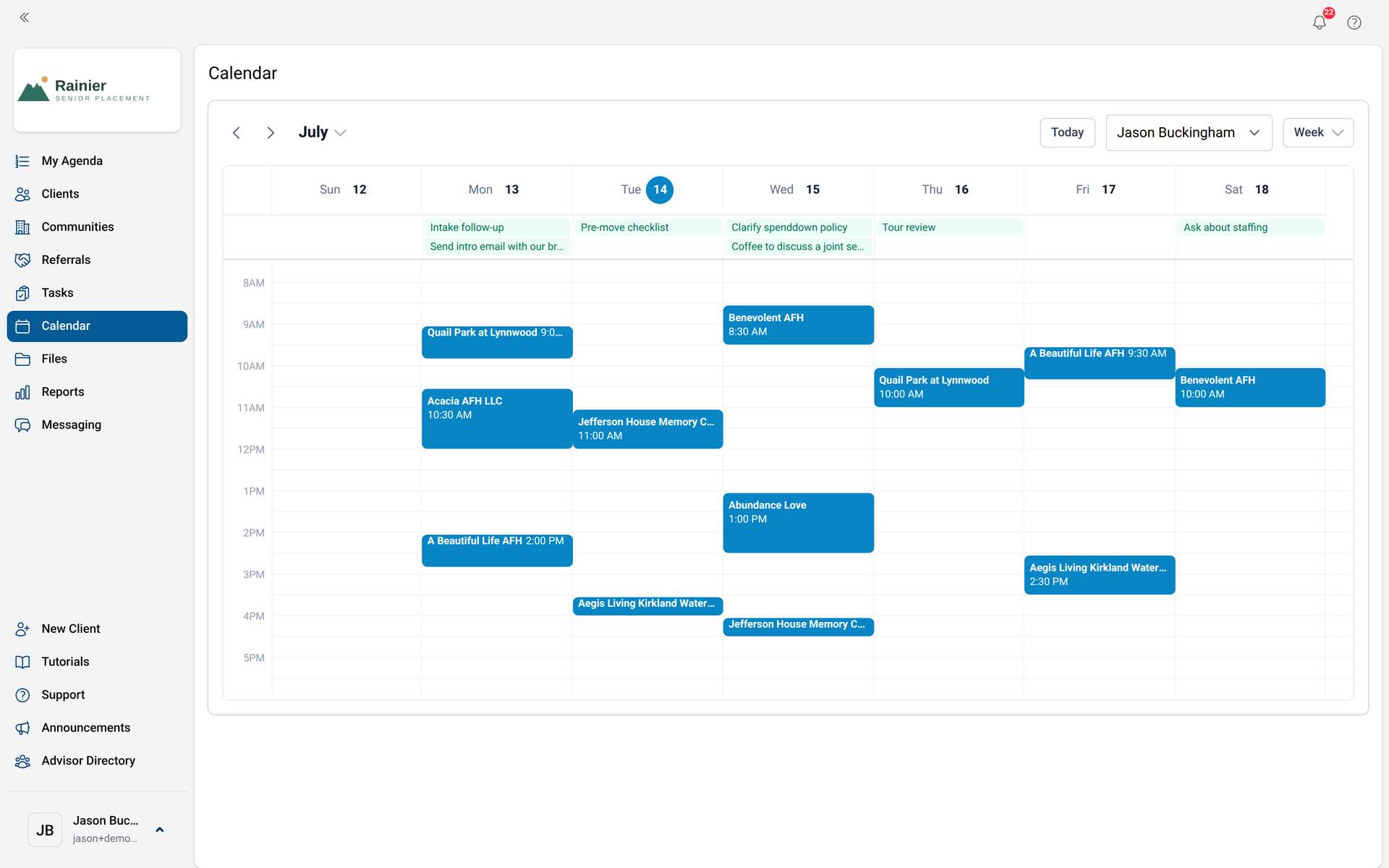The height and width of the screenshot is (868, 1389).
Task: Open Tuesday Aegis Living Kirkland event
Action: point(647,605)
